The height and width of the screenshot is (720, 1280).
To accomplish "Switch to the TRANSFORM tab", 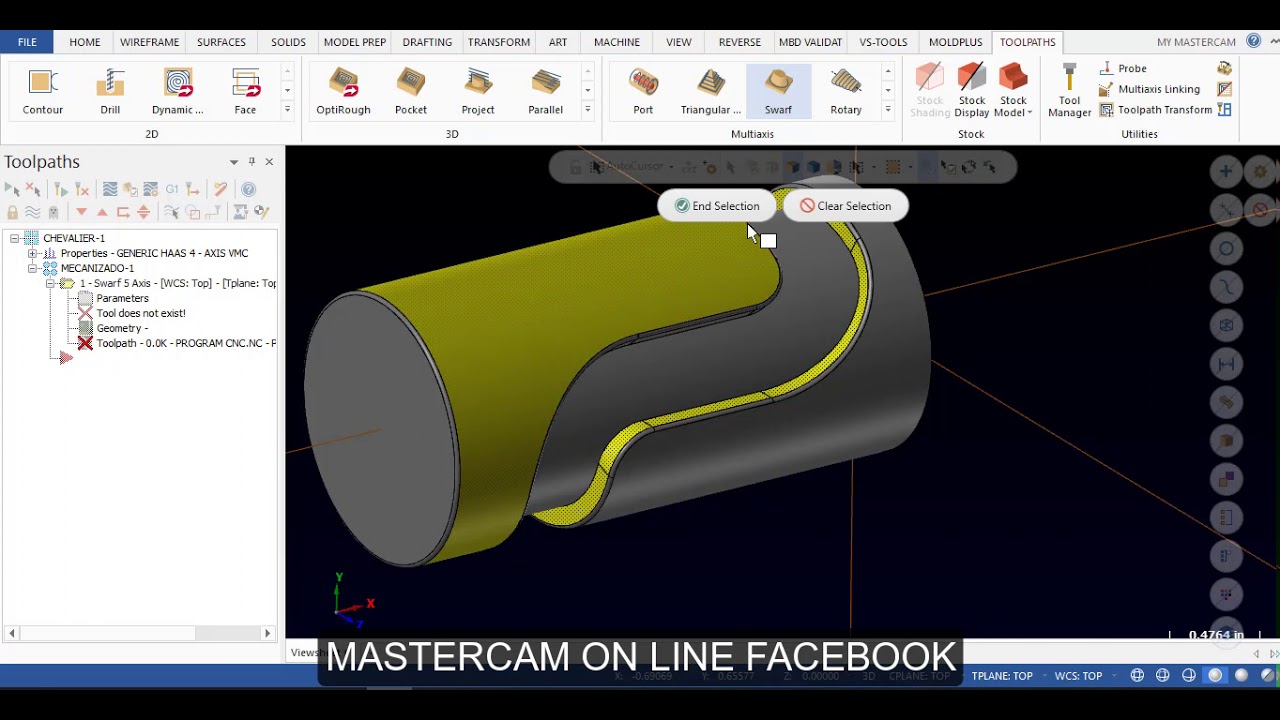I will 499,42.
